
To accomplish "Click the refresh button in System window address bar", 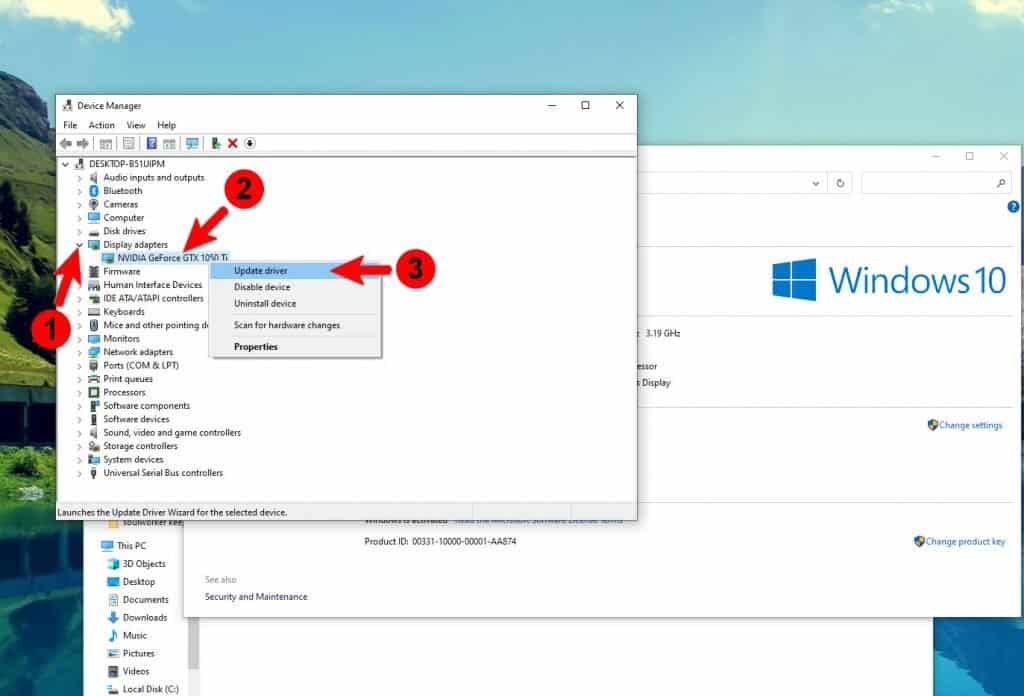I will tap(840, 183).
